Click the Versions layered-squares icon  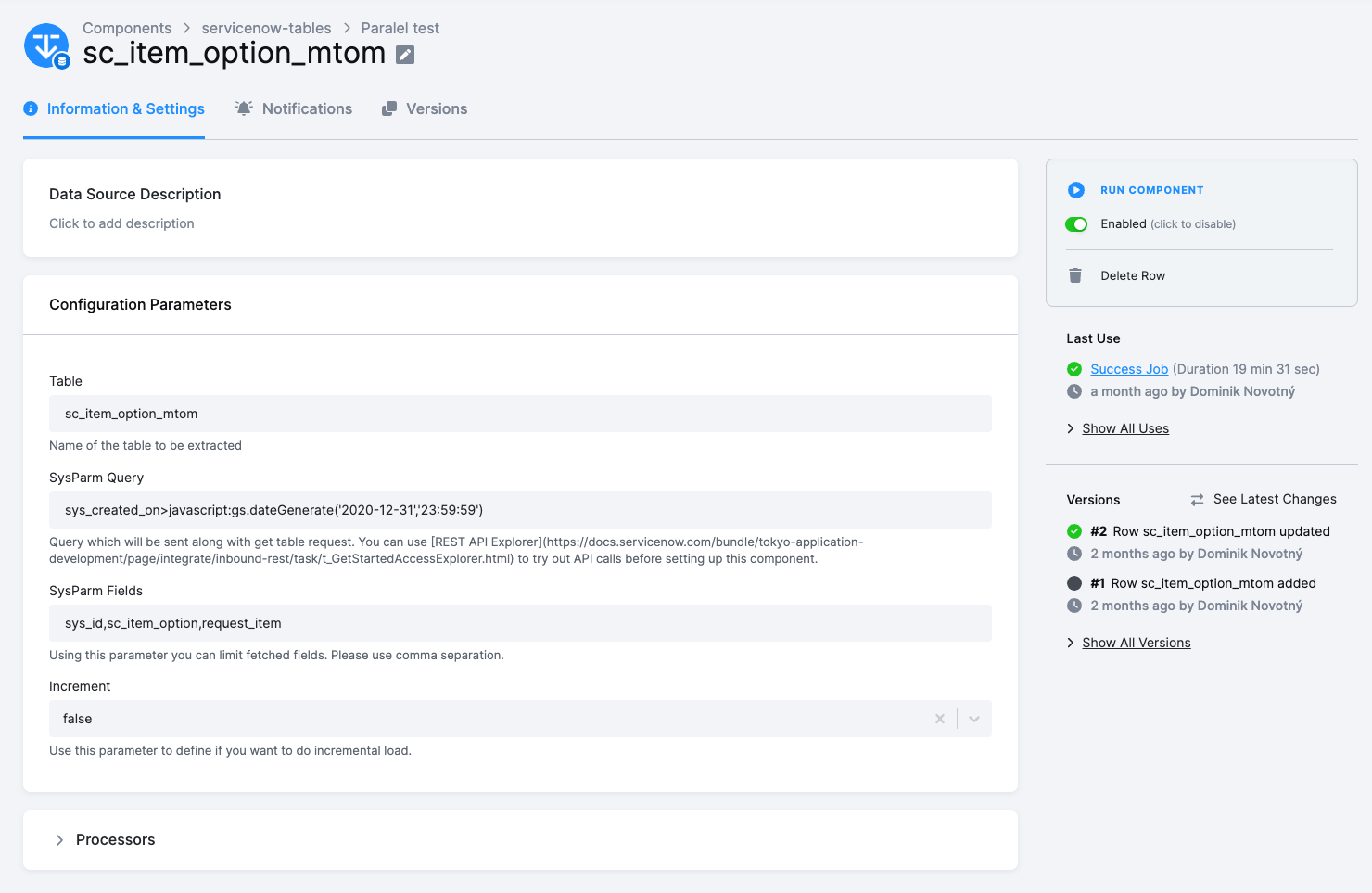(389, 108)
